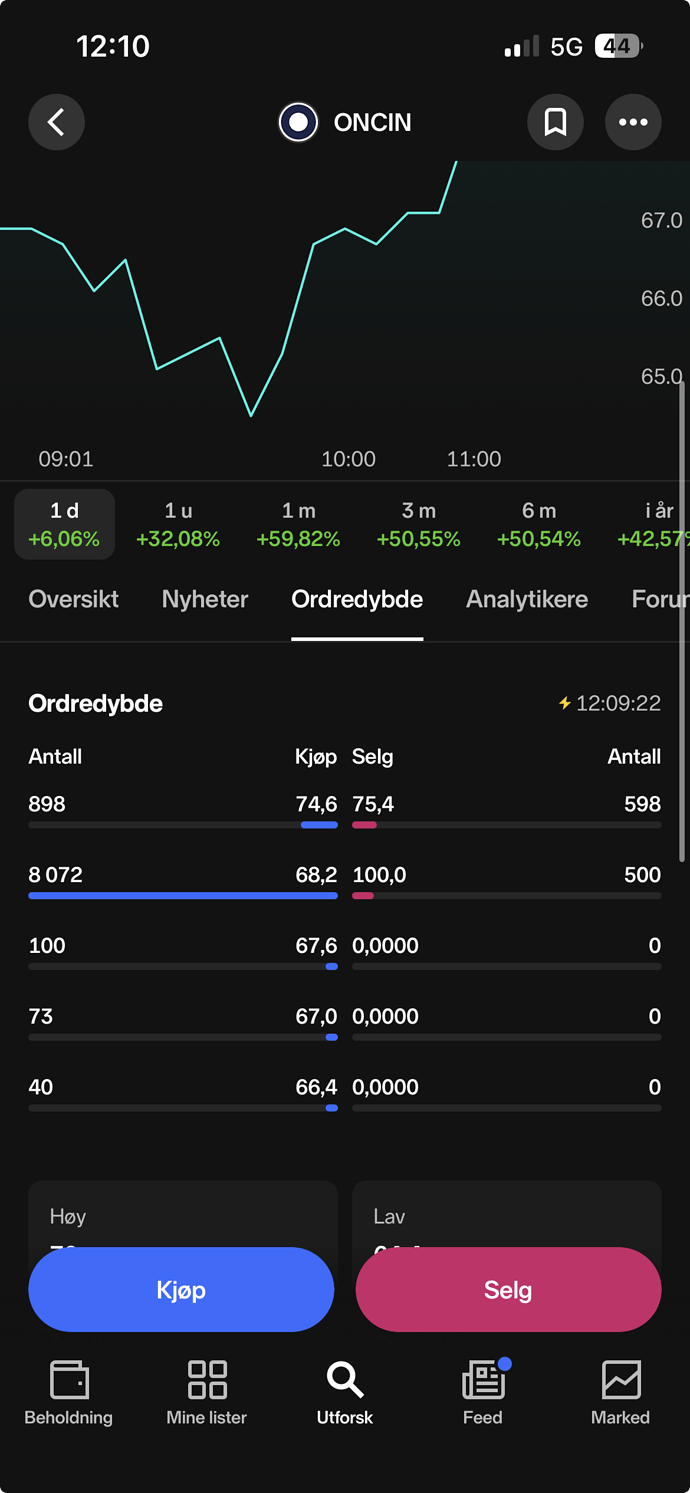Open Beholdning wallet icon

click(x=69, y=1380)
